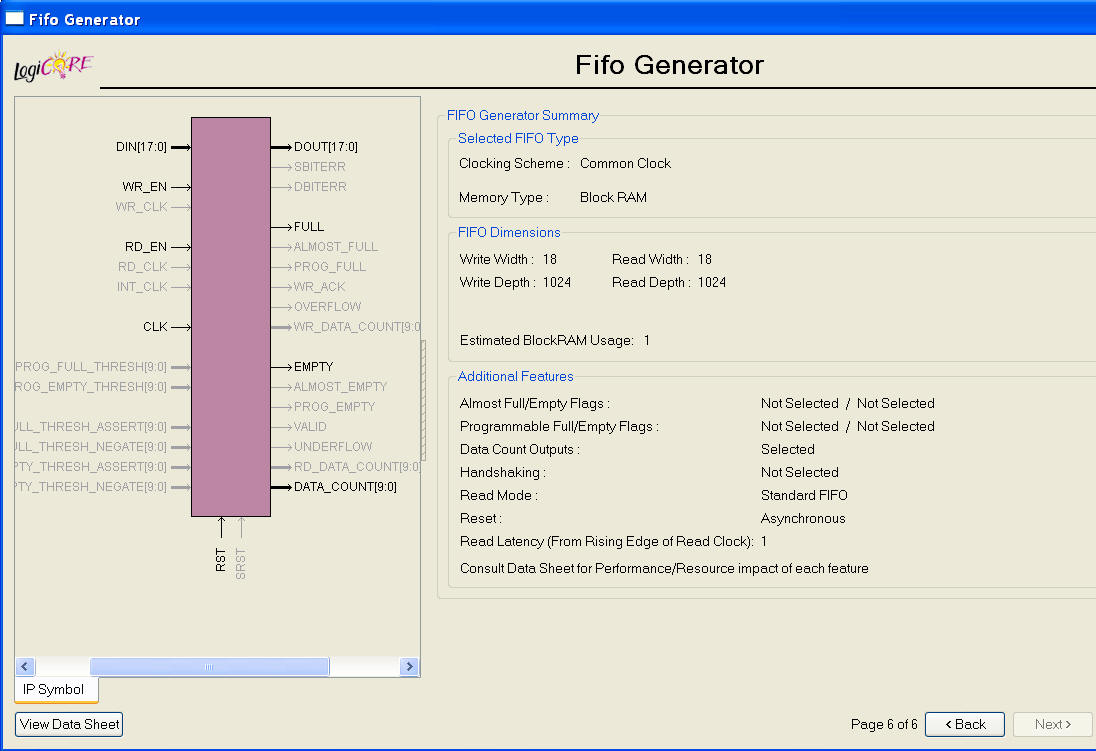This screenshot has height=751, width=1096.
Task: Click the FULL output port label
Action: [309, 227]
